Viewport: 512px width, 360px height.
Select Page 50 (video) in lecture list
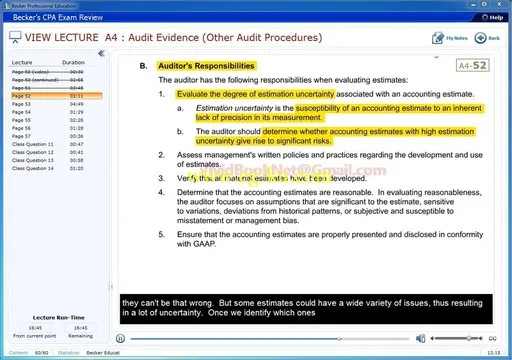(x=48, y=72)
